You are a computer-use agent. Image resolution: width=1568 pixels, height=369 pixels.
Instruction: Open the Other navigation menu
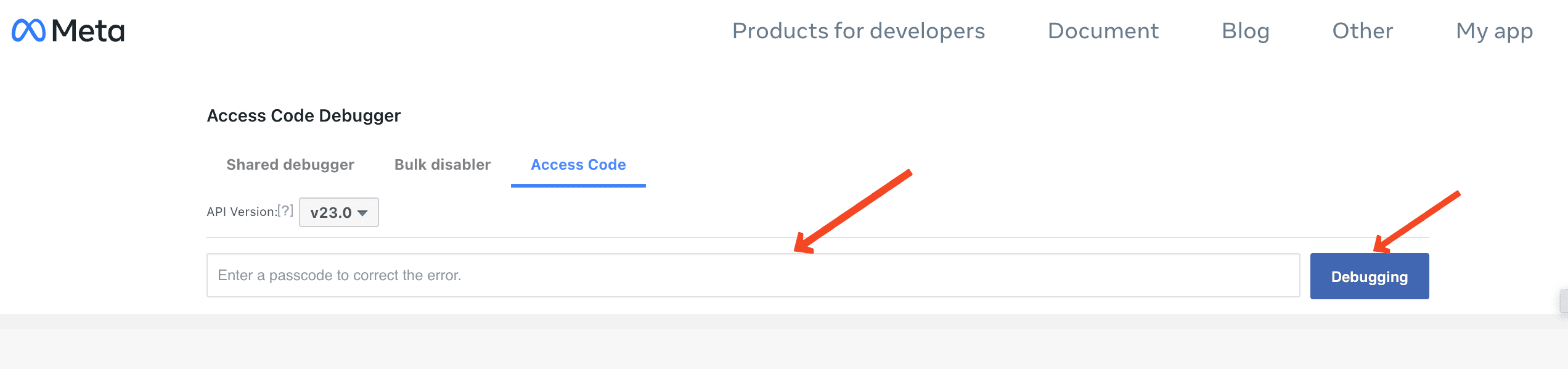pos(1362,31)
